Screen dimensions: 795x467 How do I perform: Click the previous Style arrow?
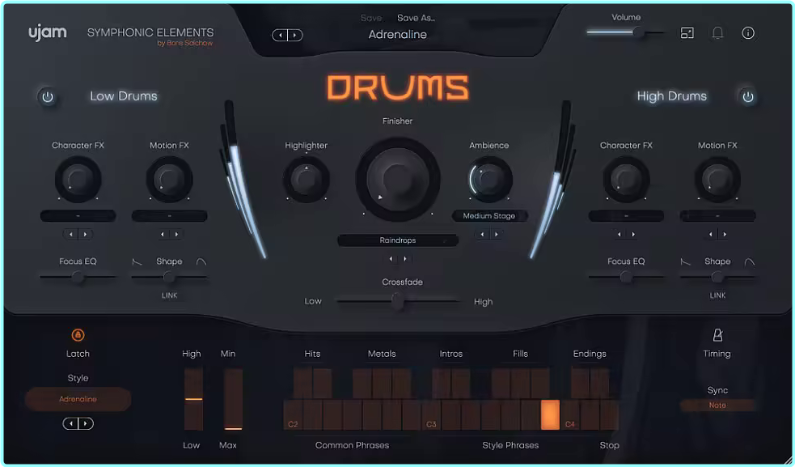tap(71, 423)
